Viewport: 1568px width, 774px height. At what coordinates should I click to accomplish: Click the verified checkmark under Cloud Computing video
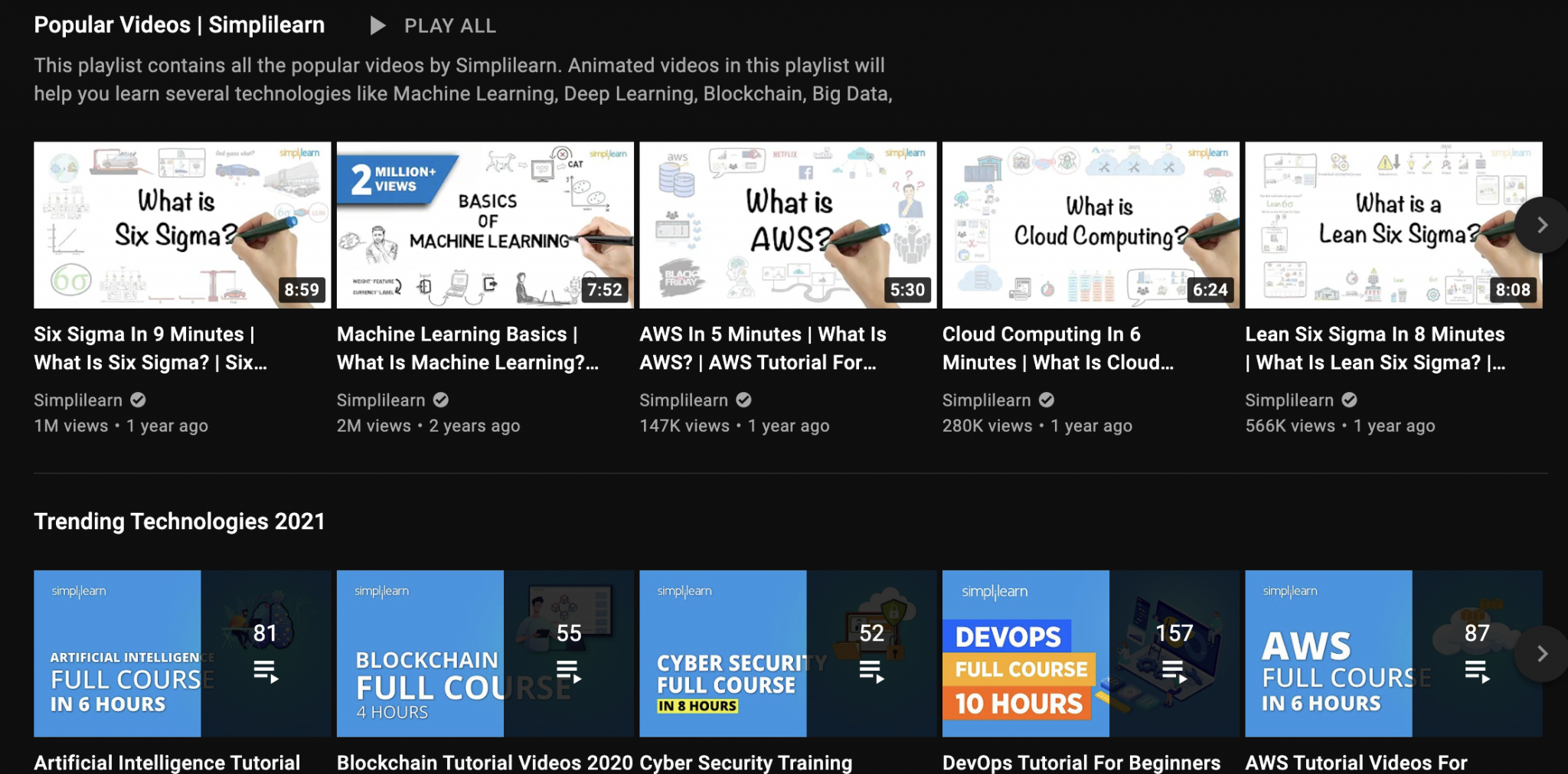(1047, 400)
